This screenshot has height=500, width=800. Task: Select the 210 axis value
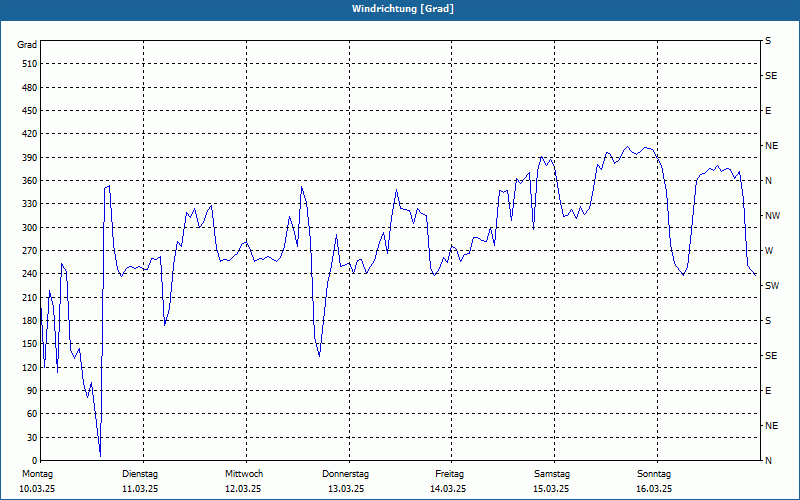30,297
